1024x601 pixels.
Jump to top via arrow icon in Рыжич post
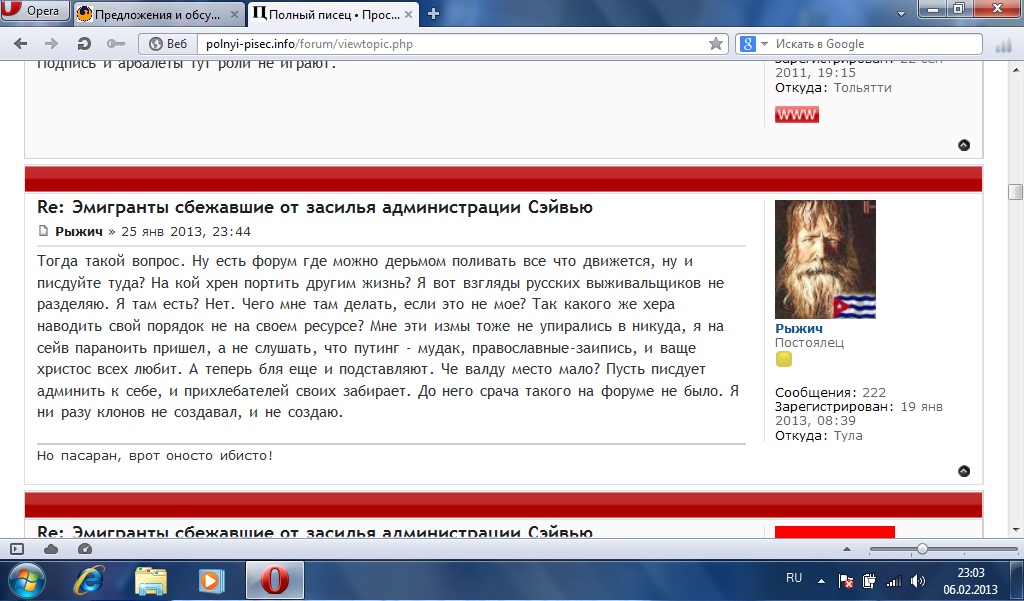point(964,471)
